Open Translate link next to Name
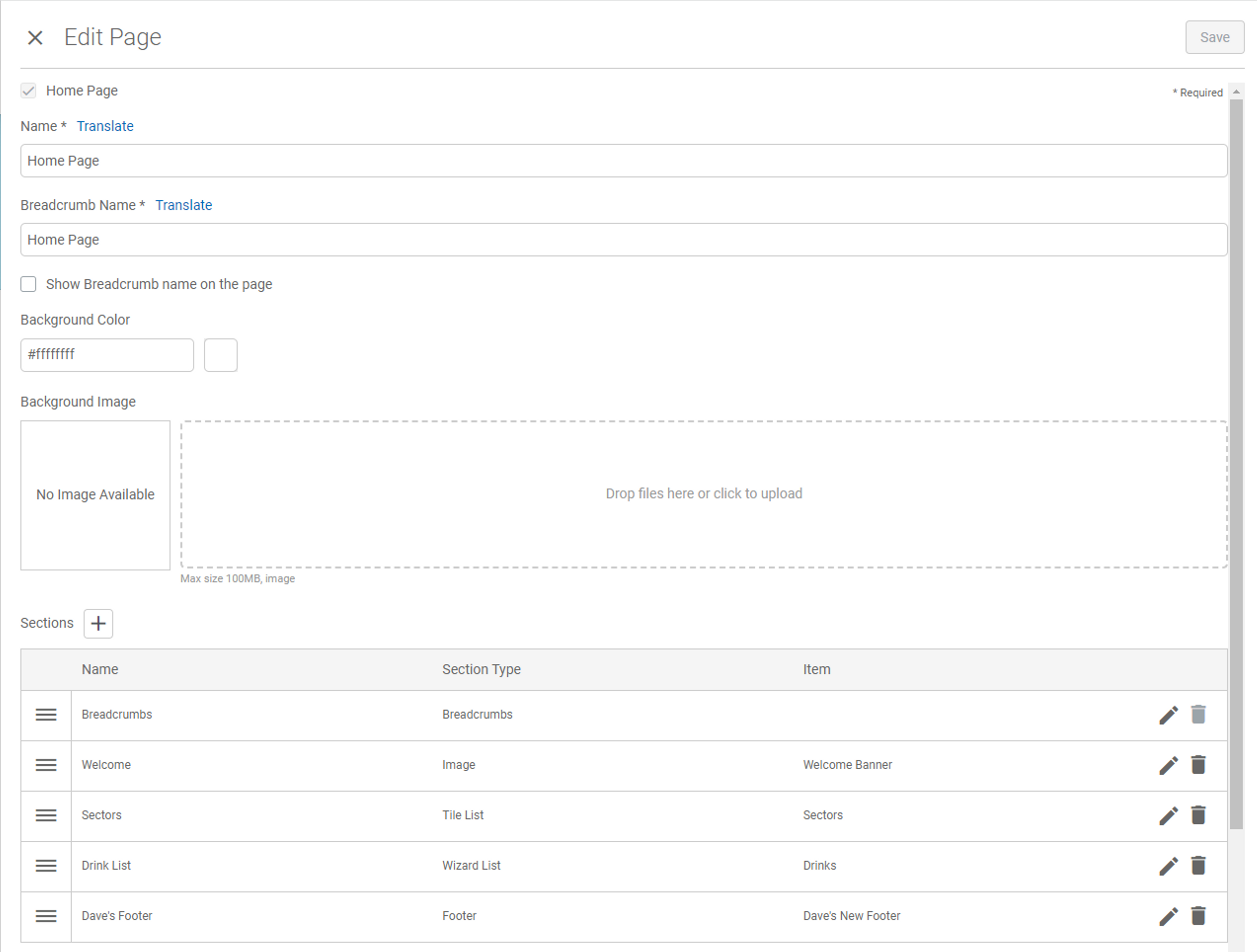Screen dimensions: 1257x952 tap(105, 126)
